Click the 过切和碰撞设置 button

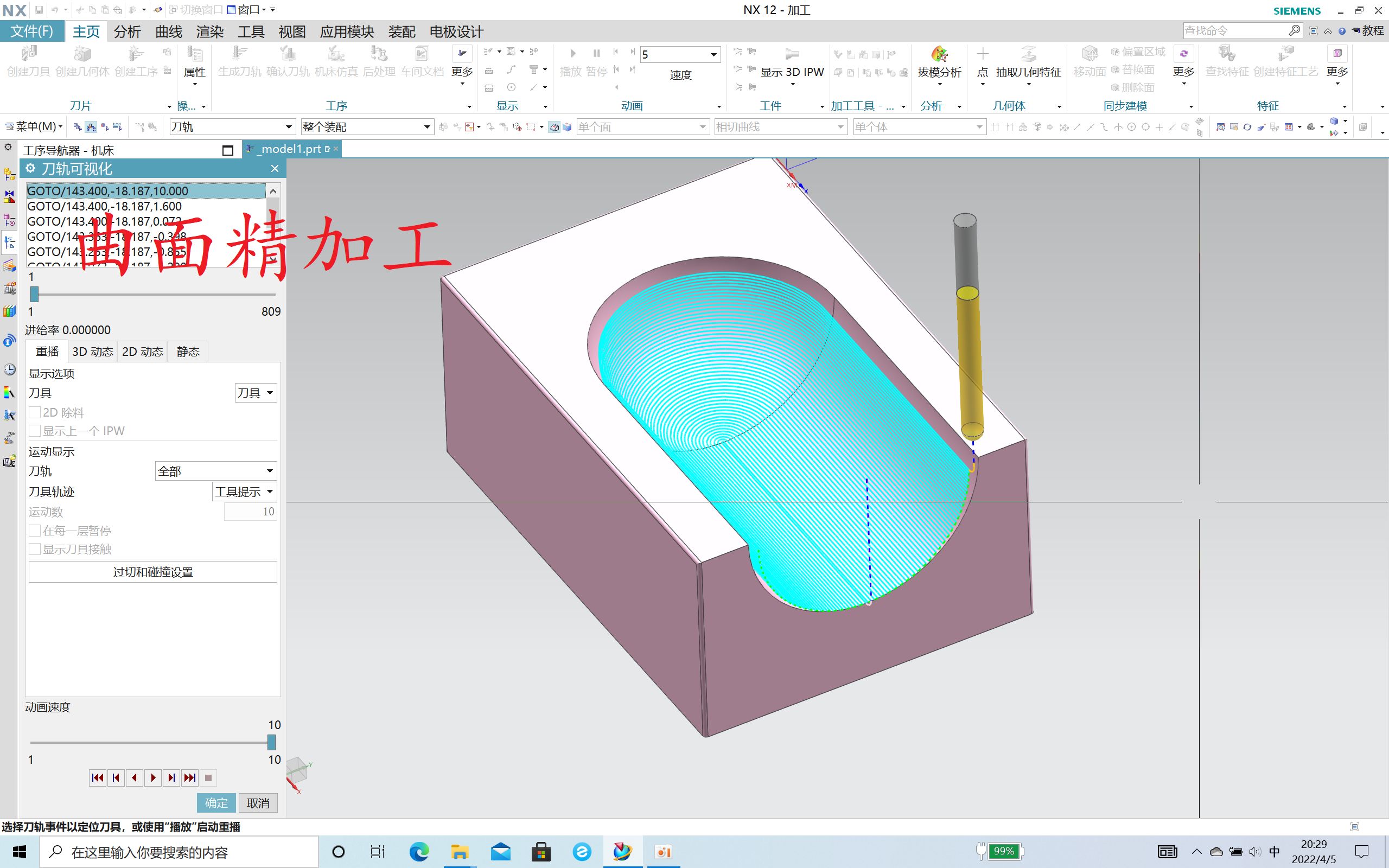click(x=152, y=572)
